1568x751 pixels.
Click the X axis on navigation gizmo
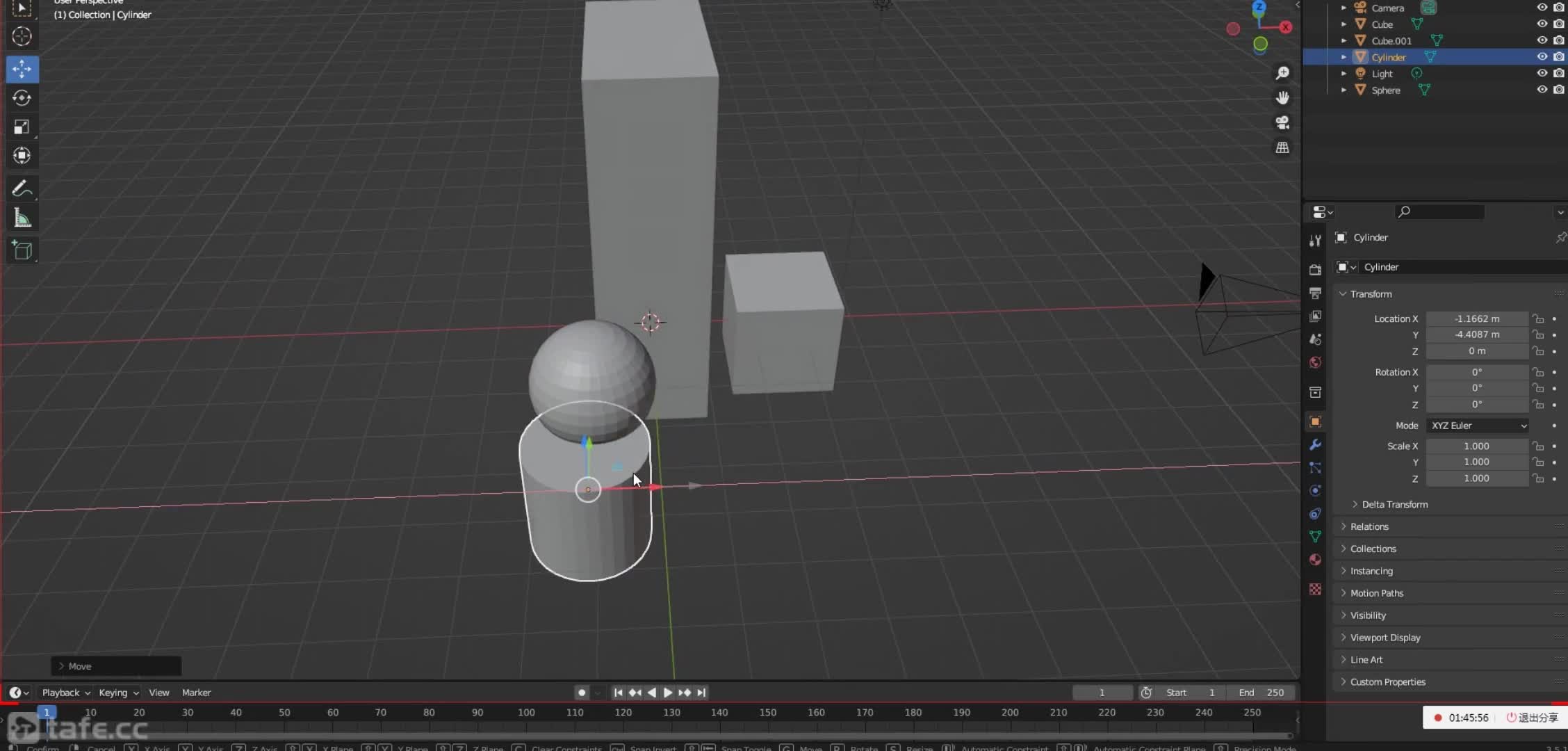[x=1286, y=27]
